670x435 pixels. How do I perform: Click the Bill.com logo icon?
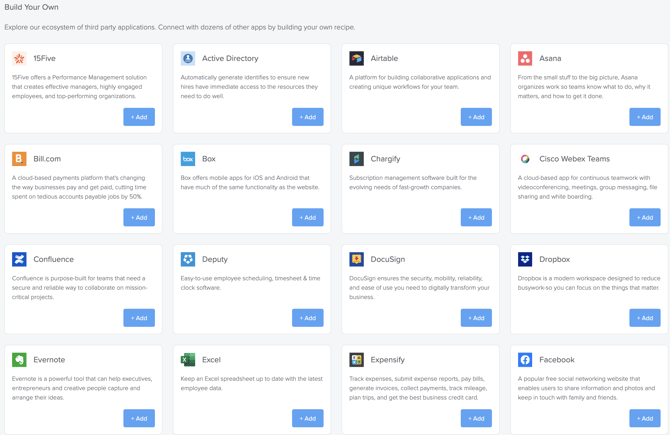(x=19, y=159)
